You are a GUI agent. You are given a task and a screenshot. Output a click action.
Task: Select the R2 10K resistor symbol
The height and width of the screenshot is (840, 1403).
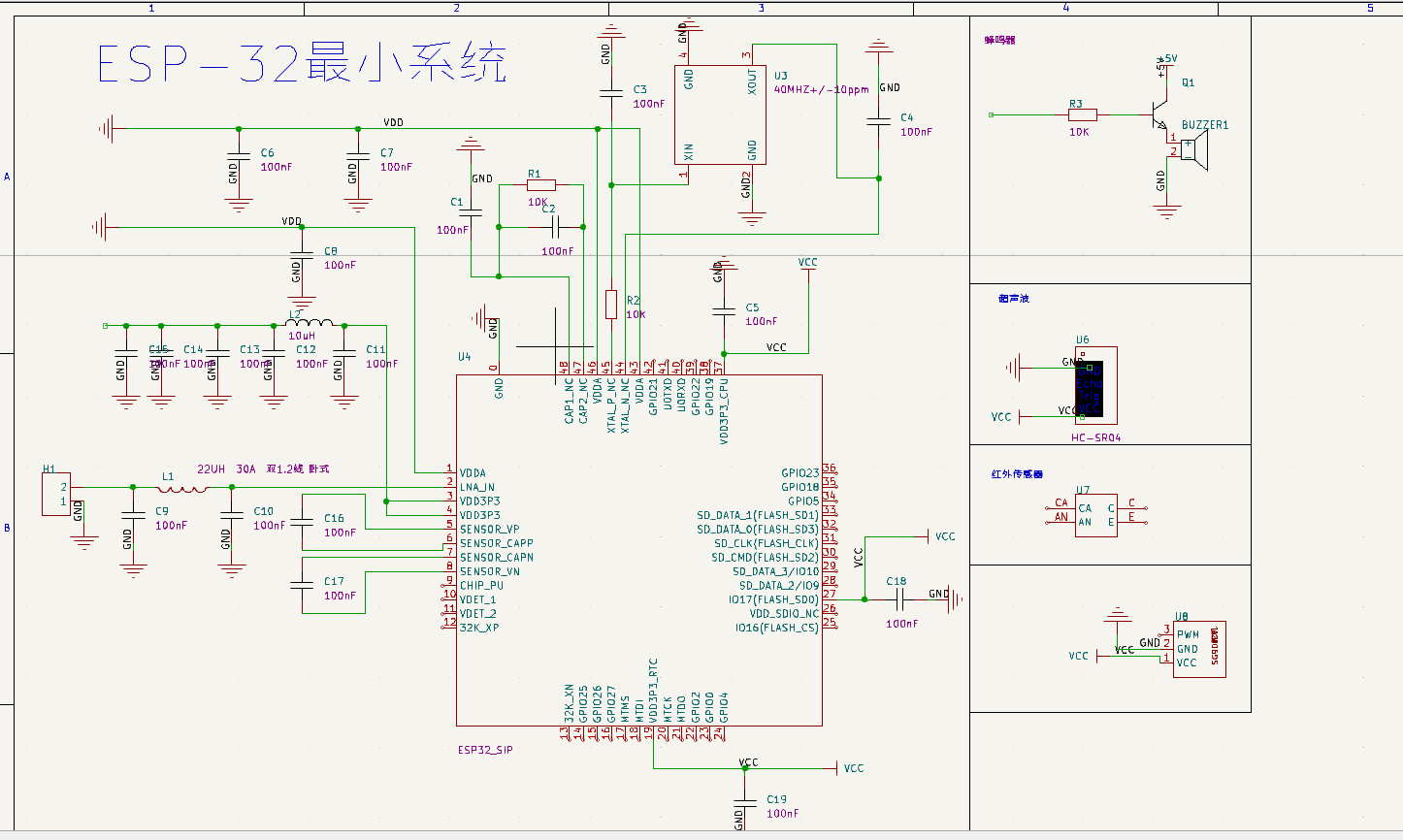(x=611, y=305)
